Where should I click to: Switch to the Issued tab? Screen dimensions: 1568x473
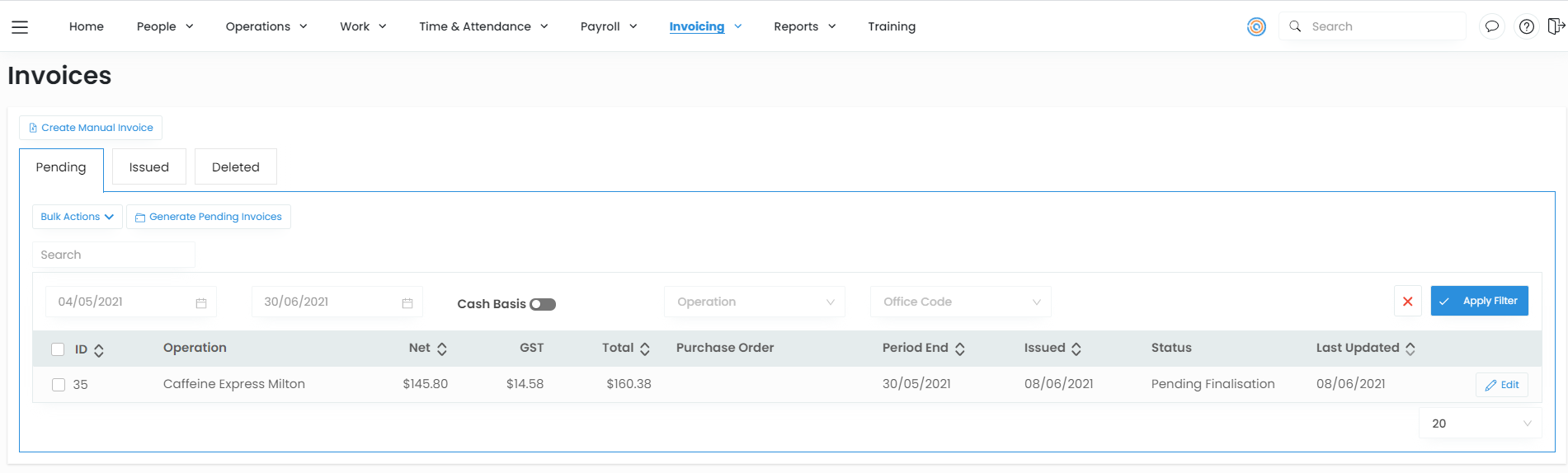[148, 167]
